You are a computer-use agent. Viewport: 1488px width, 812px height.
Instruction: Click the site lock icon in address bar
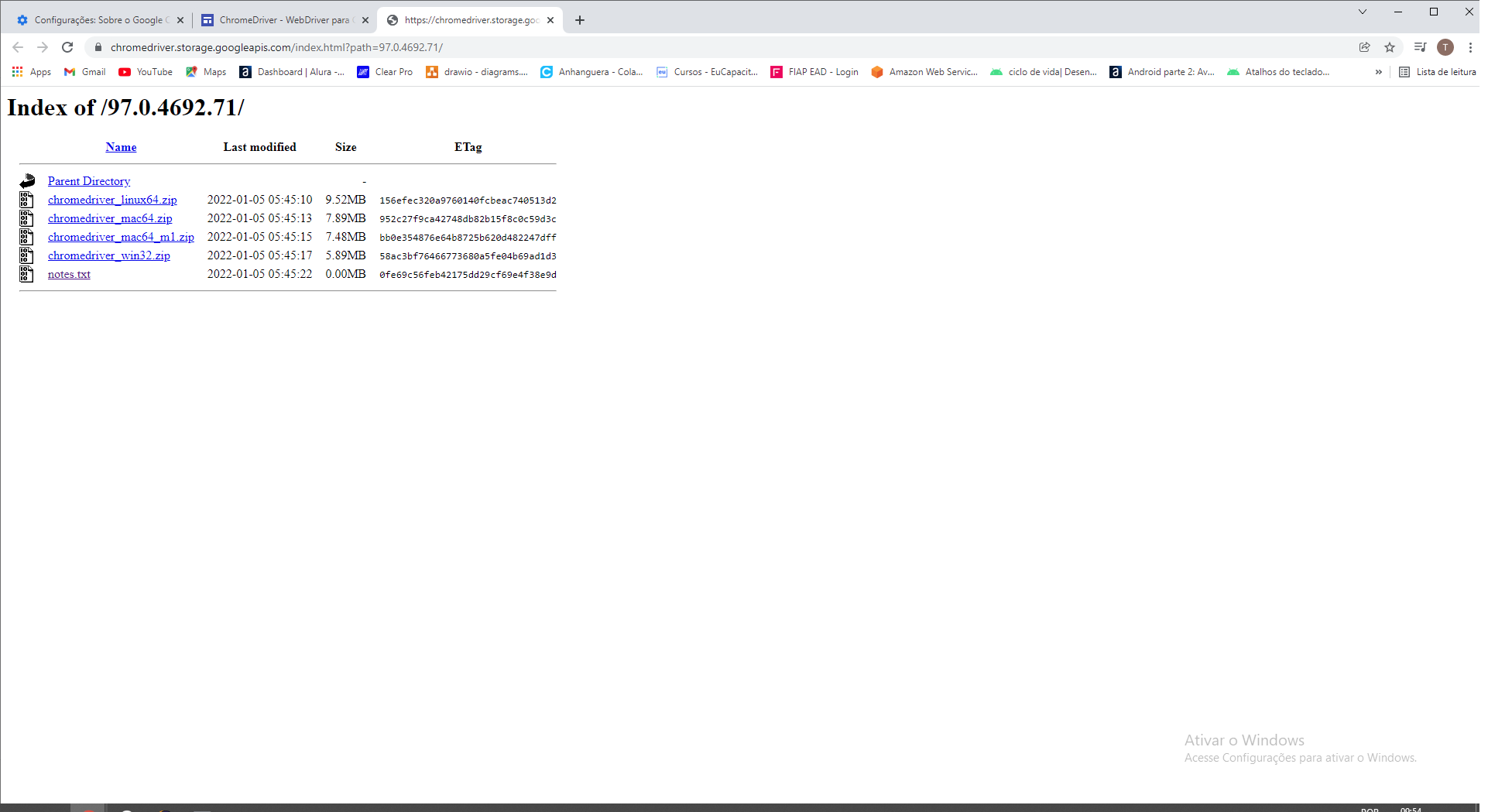[x=98, y=47]
